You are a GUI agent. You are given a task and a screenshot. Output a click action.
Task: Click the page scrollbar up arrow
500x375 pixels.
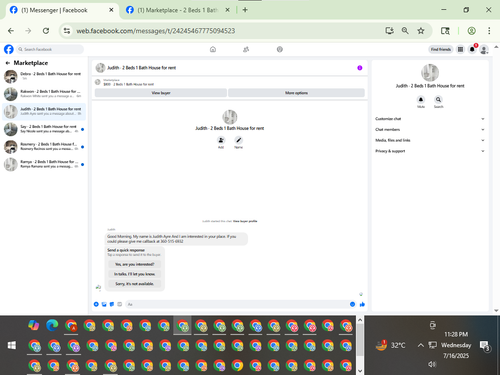tap(496, 47)
